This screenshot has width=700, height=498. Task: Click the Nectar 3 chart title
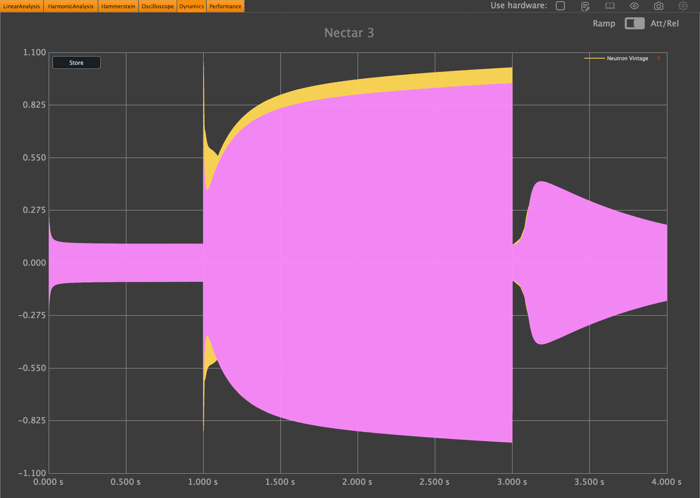tap(349, 33)
